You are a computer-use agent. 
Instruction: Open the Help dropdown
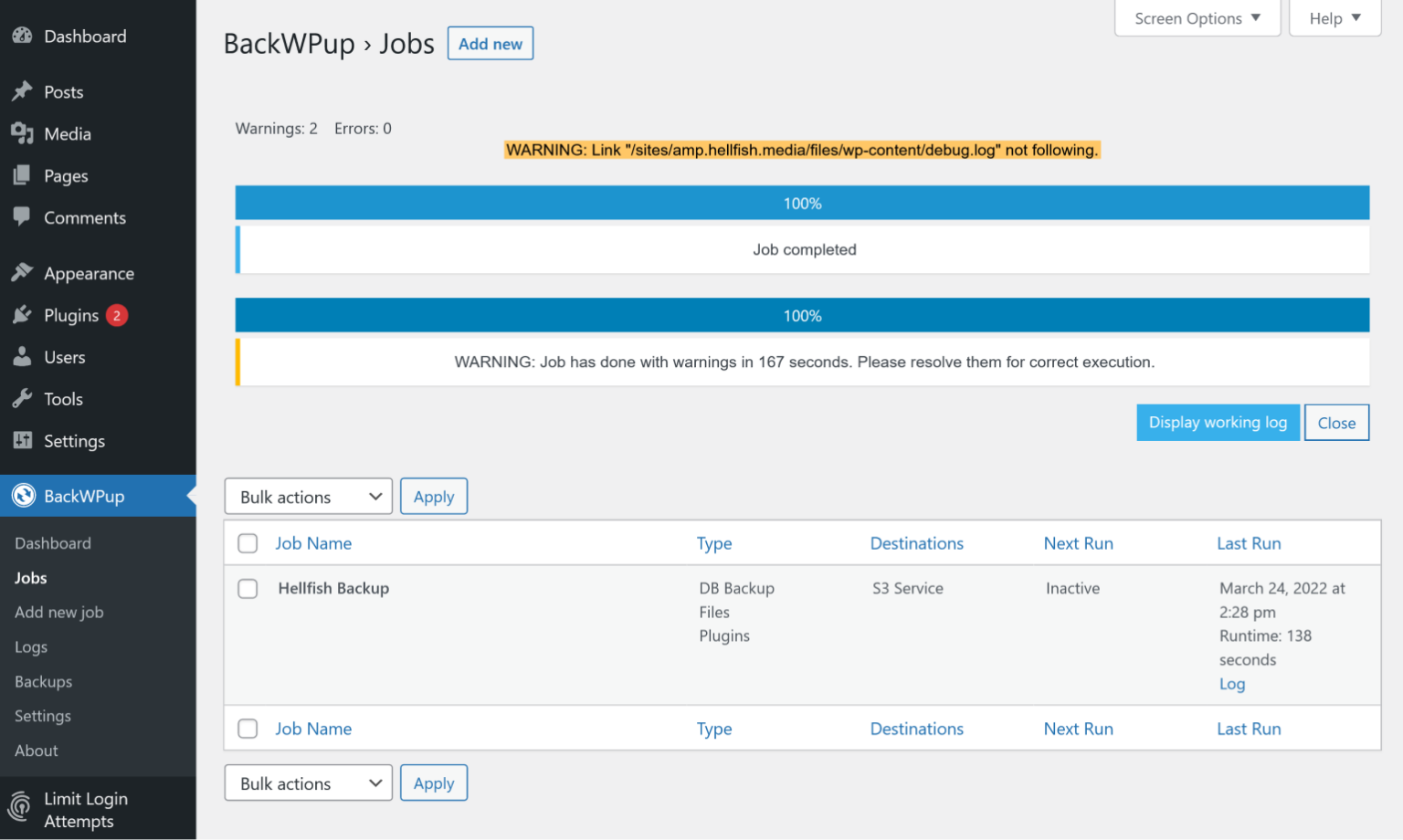point(1334,17)
